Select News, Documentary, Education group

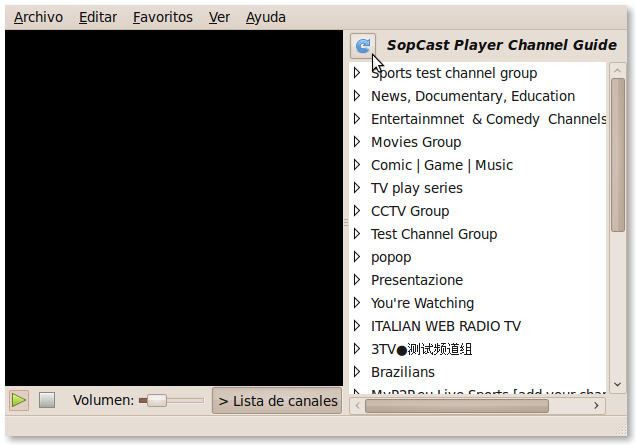[472, 96]
